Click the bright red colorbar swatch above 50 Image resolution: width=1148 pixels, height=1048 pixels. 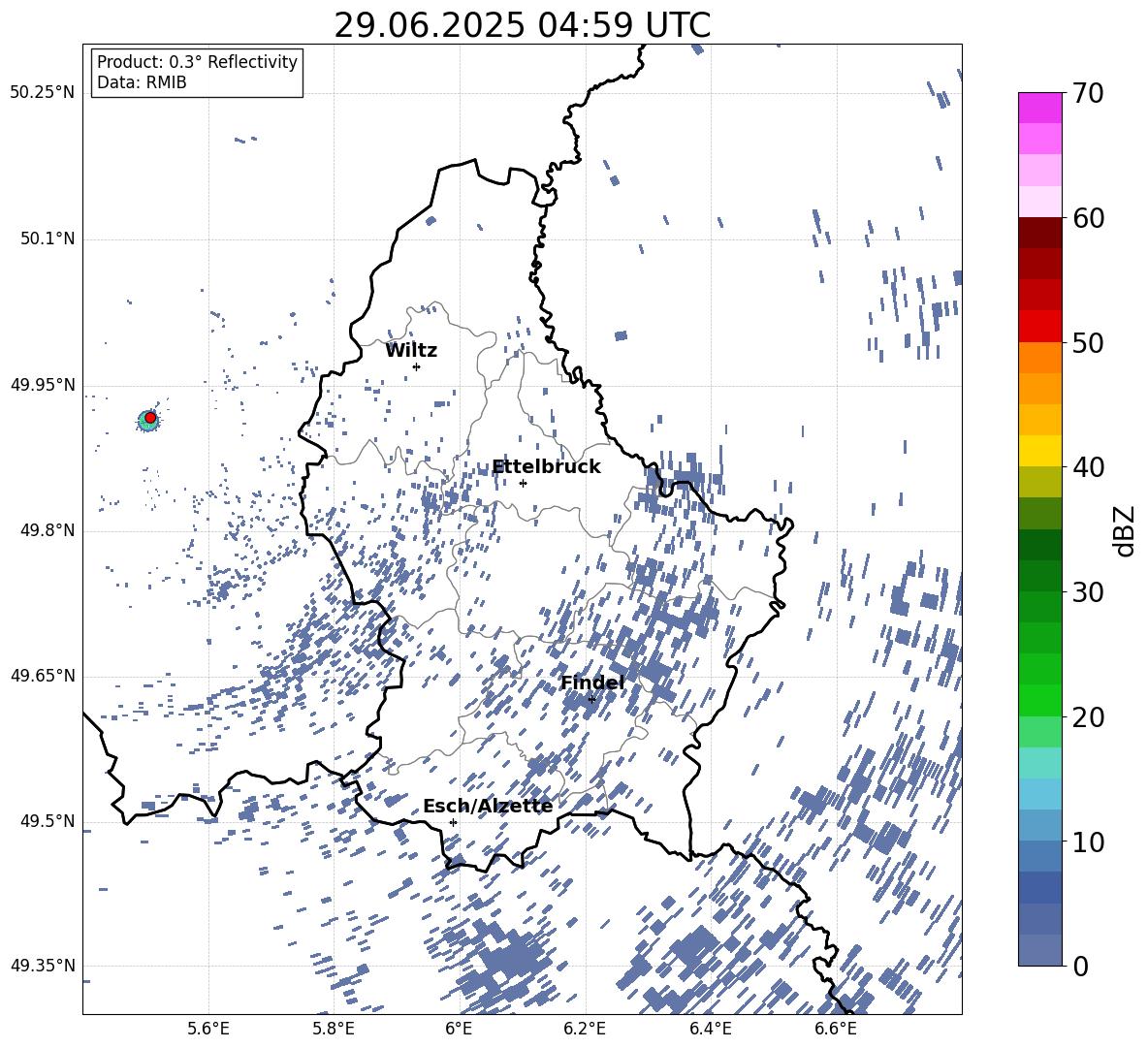(x=1039, y=327)
